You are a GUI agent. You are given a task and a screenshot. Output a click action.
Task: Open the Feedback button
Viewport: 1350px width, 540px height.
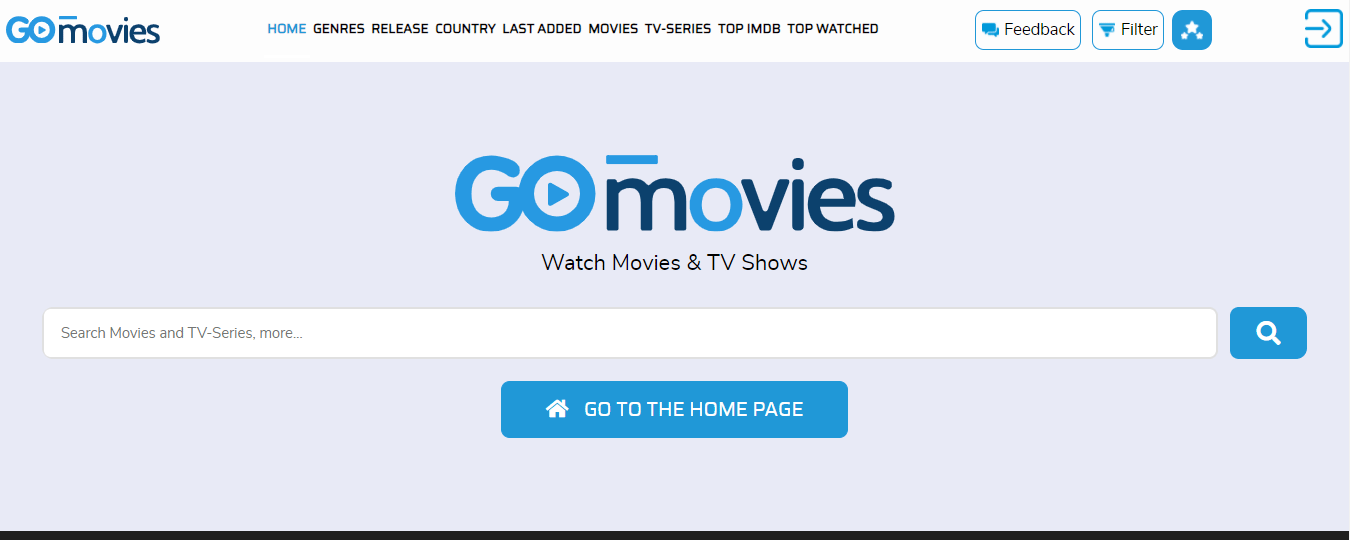tap(1028, 30)
